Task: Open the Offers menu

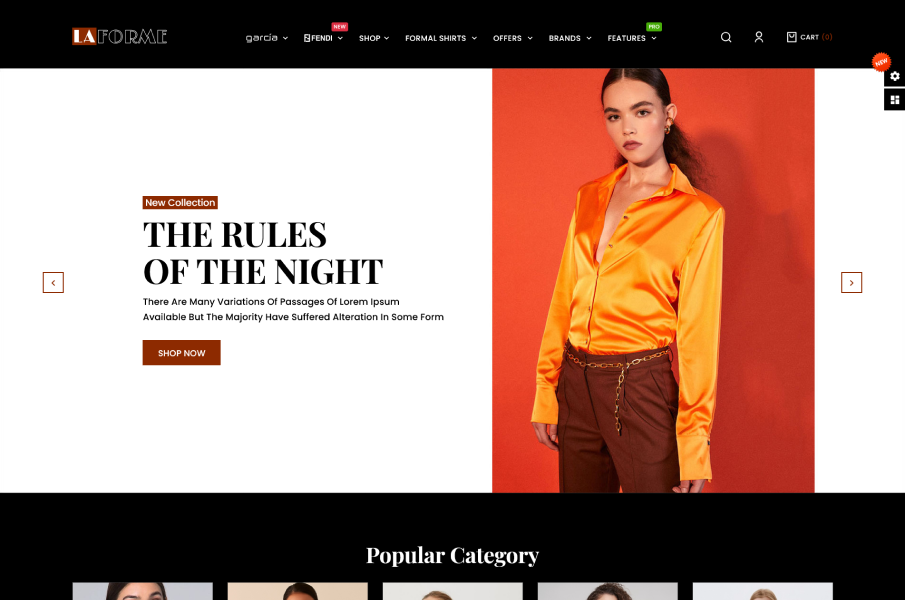Action: tap(513, 38)
